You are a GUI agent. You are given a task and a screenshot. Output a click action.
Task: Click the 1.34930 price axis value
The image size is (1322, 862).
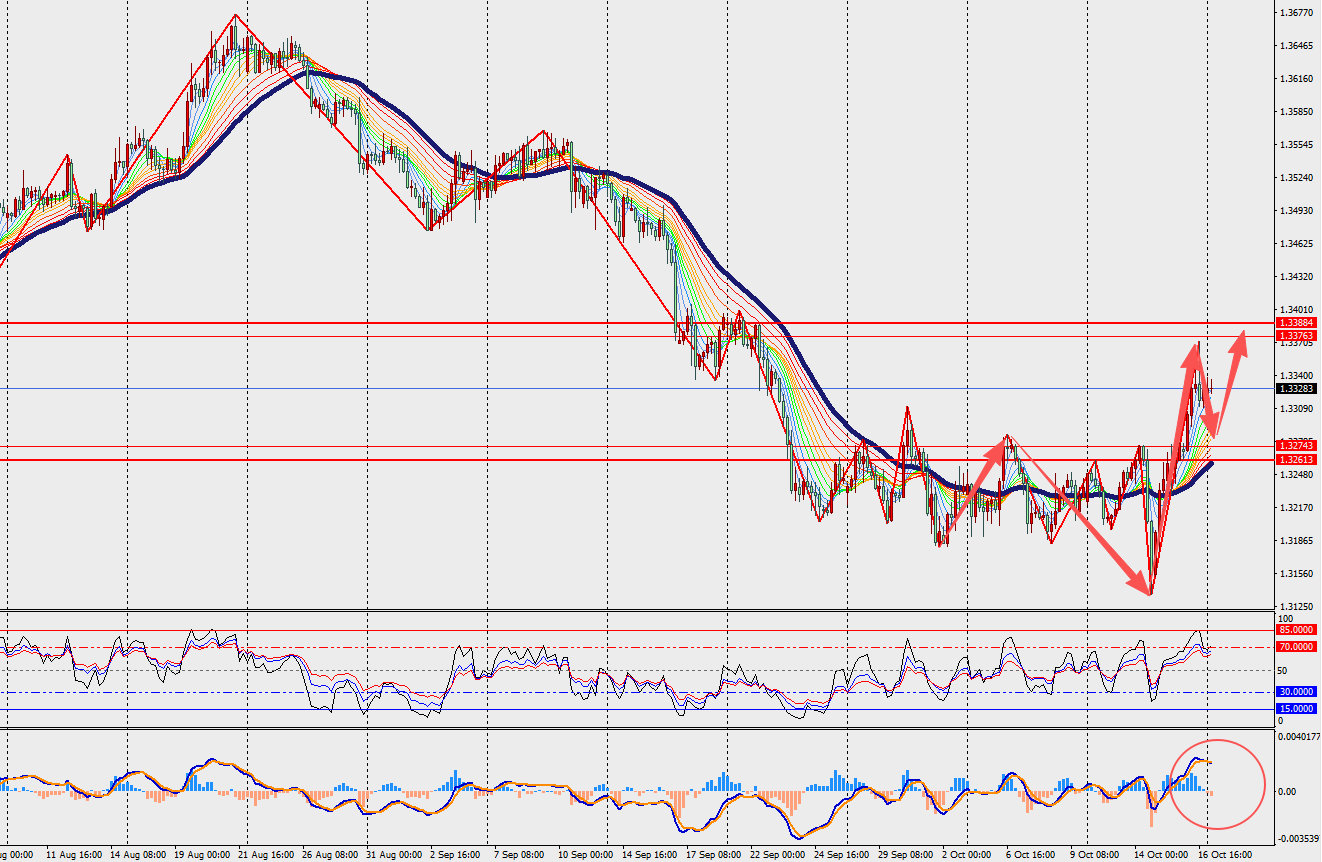click(1297, 211)
